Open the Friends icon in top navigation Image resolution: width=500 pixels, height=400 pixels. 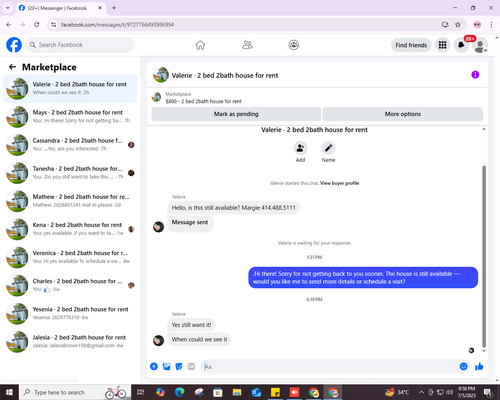pyautogui.click(x=247, y=45)
